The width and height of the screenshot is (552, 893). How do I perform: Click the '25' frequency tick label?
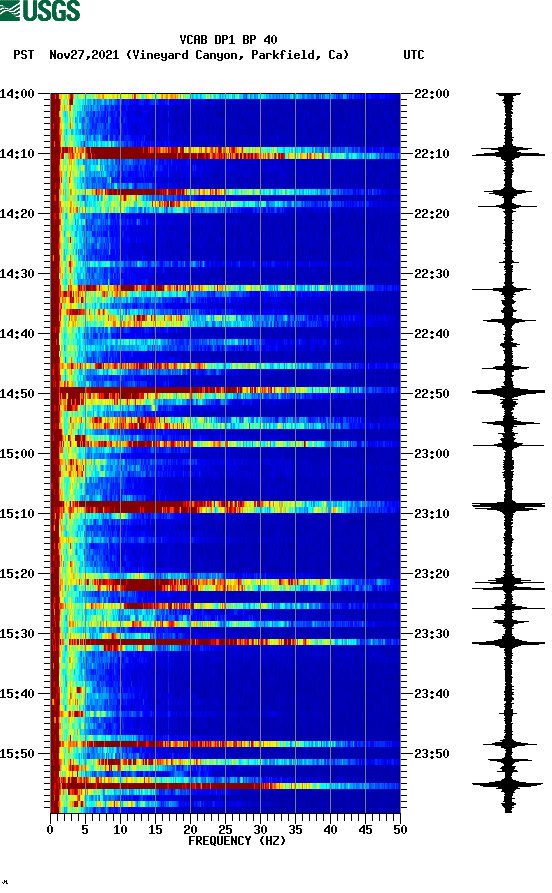[x=225, y=830]
